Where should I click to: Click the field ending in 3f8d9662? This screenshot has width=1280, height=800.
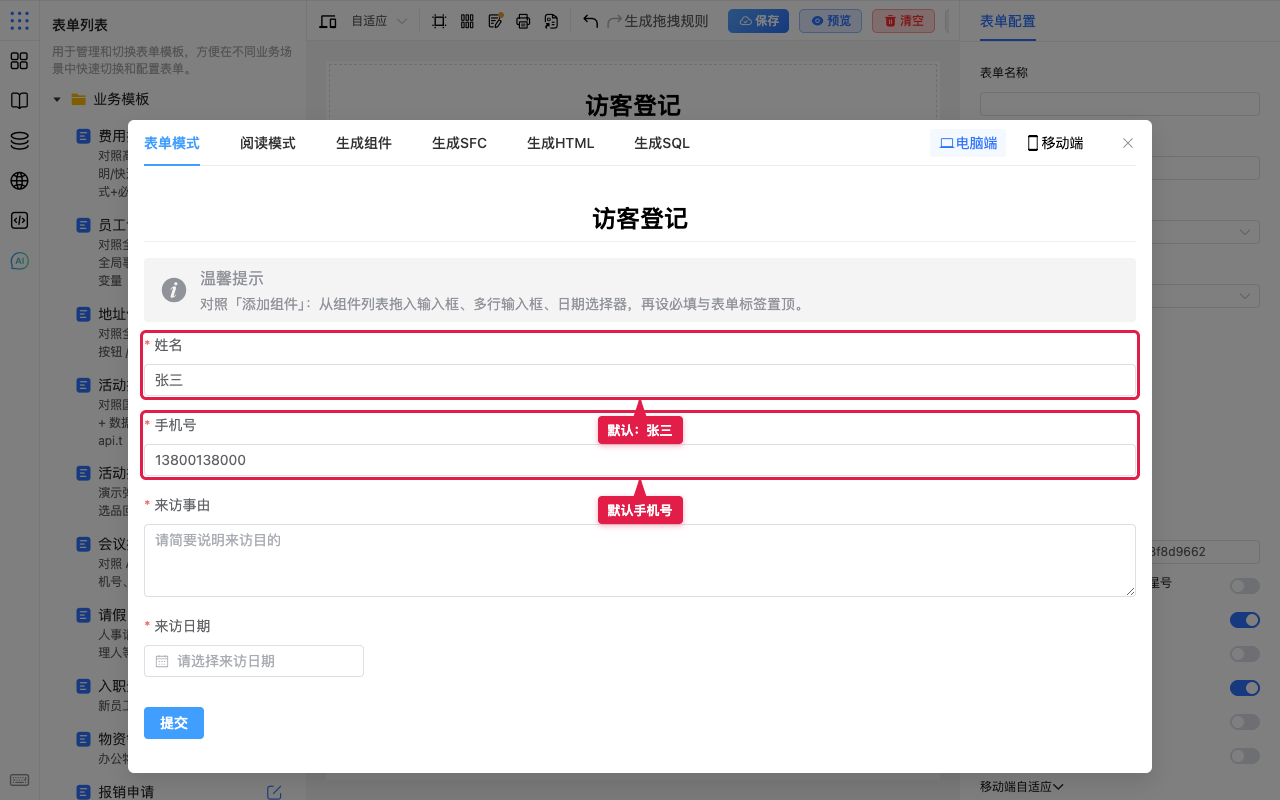(x=1206, y=552)
